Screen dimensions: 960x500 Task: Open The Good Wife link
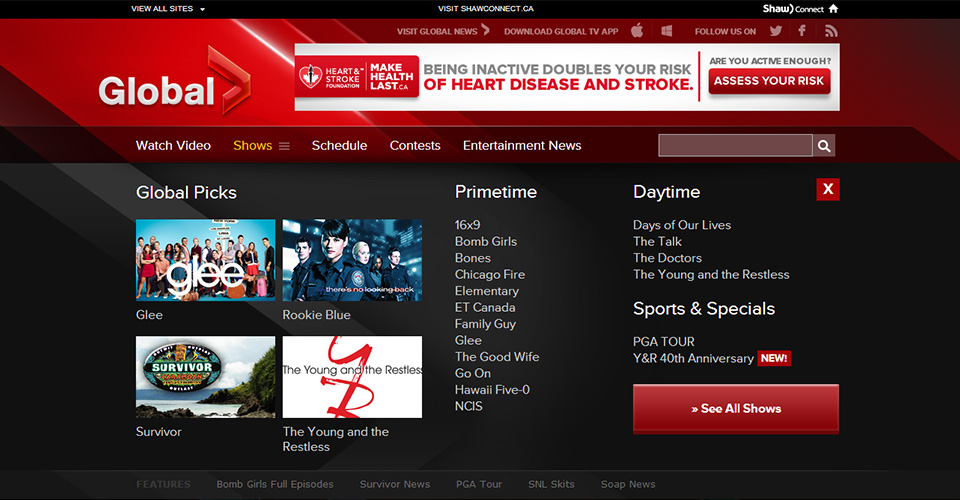[497, 357]
